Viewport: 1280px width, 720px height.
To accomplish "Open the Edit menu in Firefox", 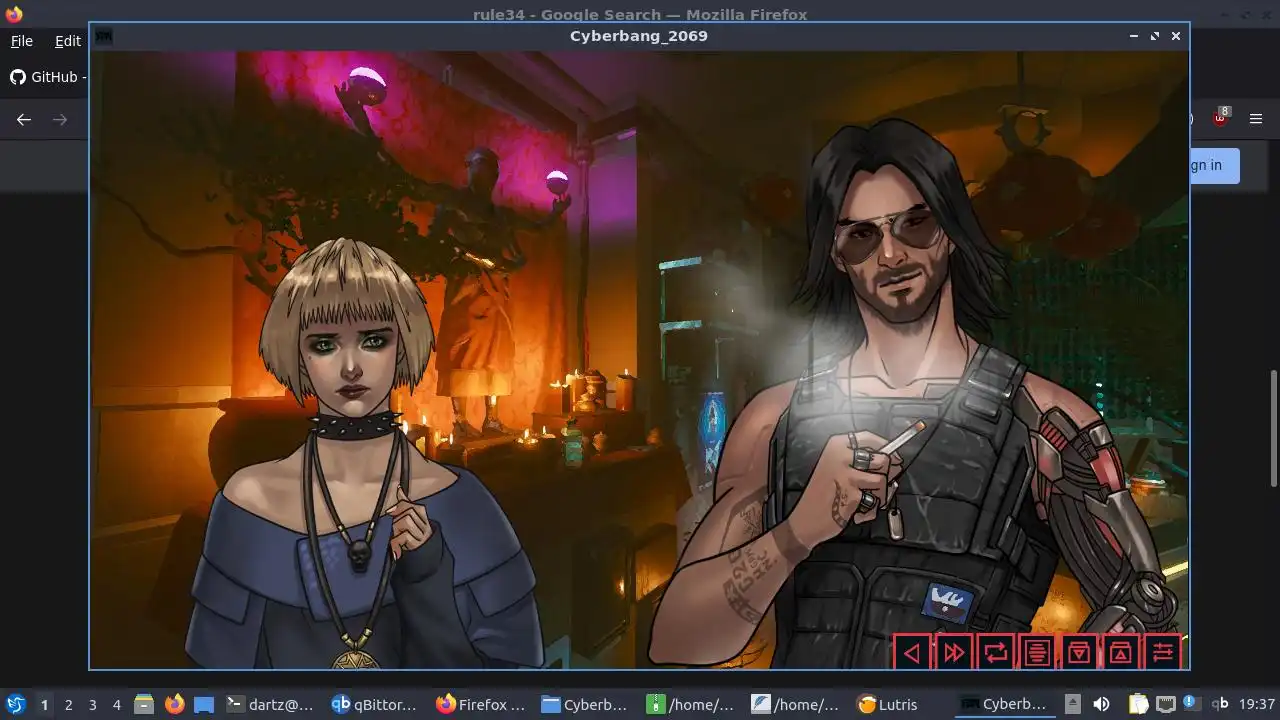I will (68, 41).
